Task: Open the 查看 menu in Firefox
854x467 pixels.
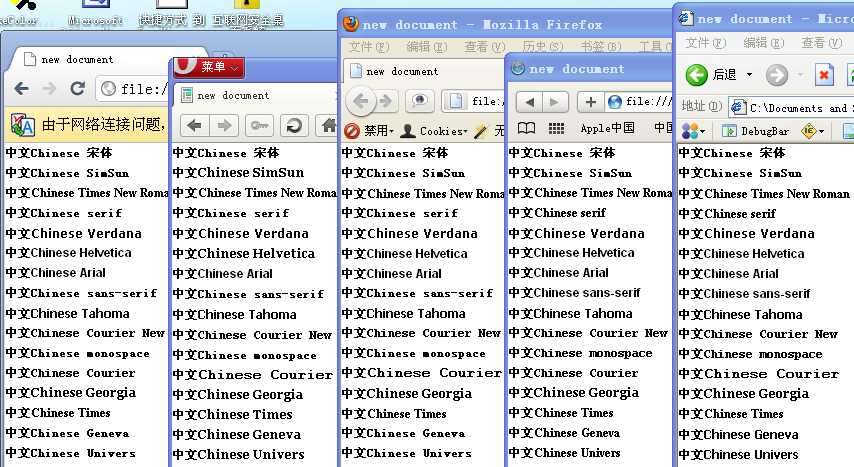Action: click(x=484, y=47)
